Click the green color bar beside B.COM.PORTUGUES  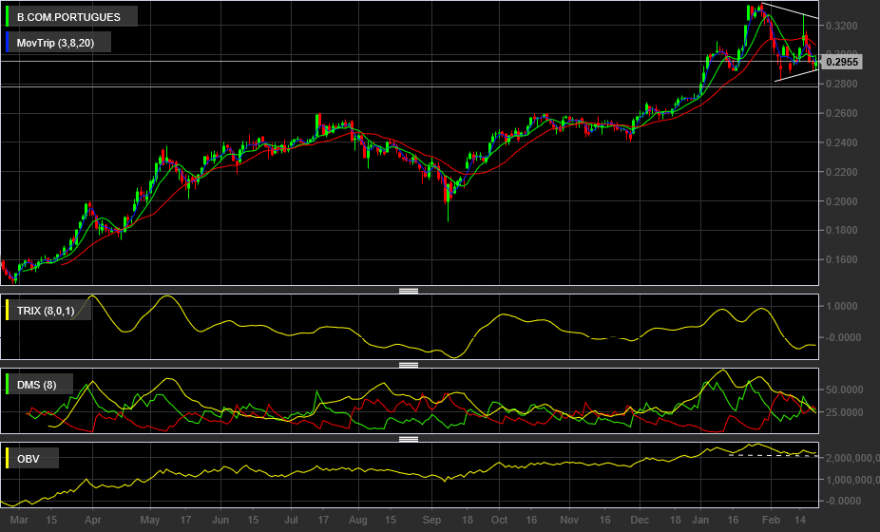(x=7, y=16)
